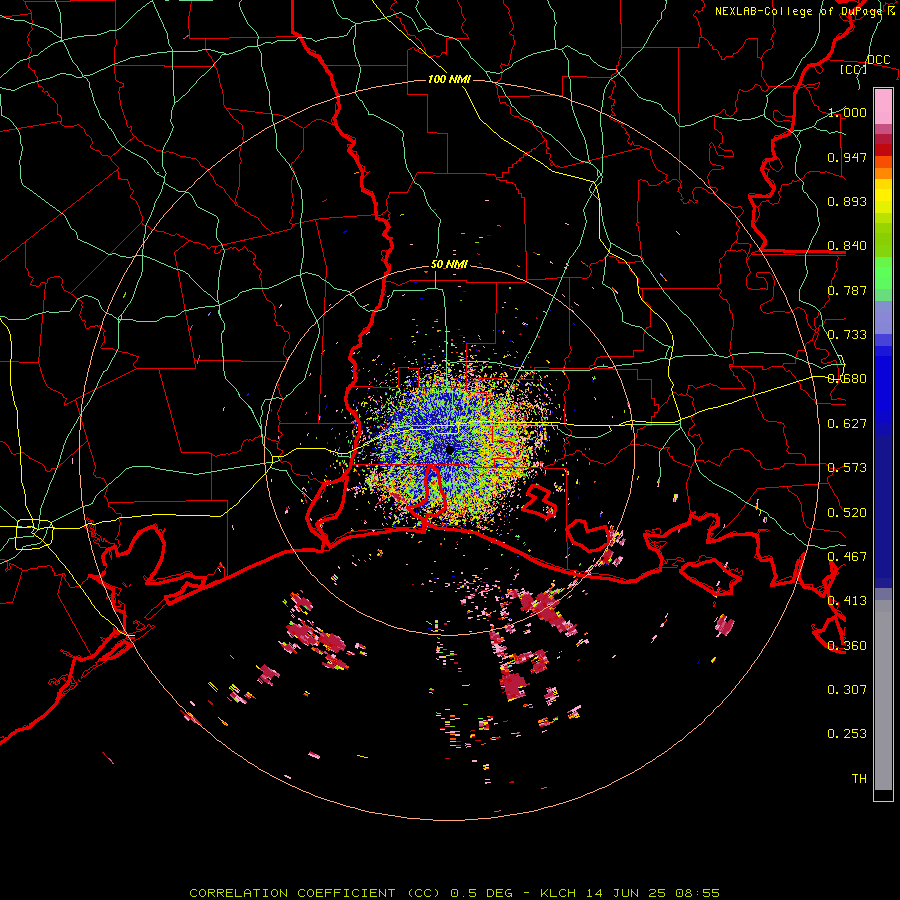Click the 0.947 color scale label
The height and width of the screenshot is (900, 900).
(847, 157)
